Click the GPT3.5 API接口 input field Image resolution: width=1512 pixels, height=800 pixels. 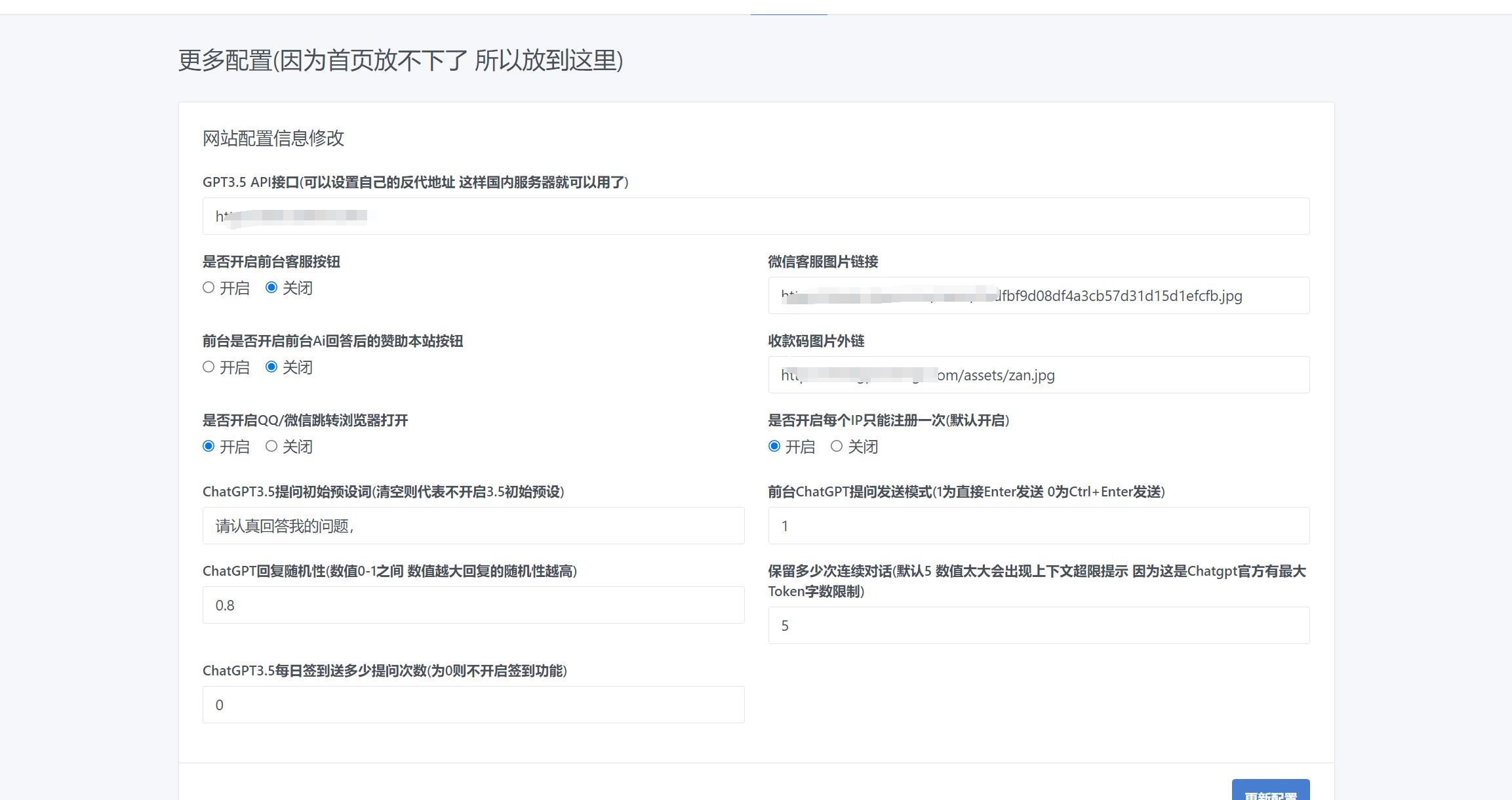pyautogui.click(x=755, y=216)
